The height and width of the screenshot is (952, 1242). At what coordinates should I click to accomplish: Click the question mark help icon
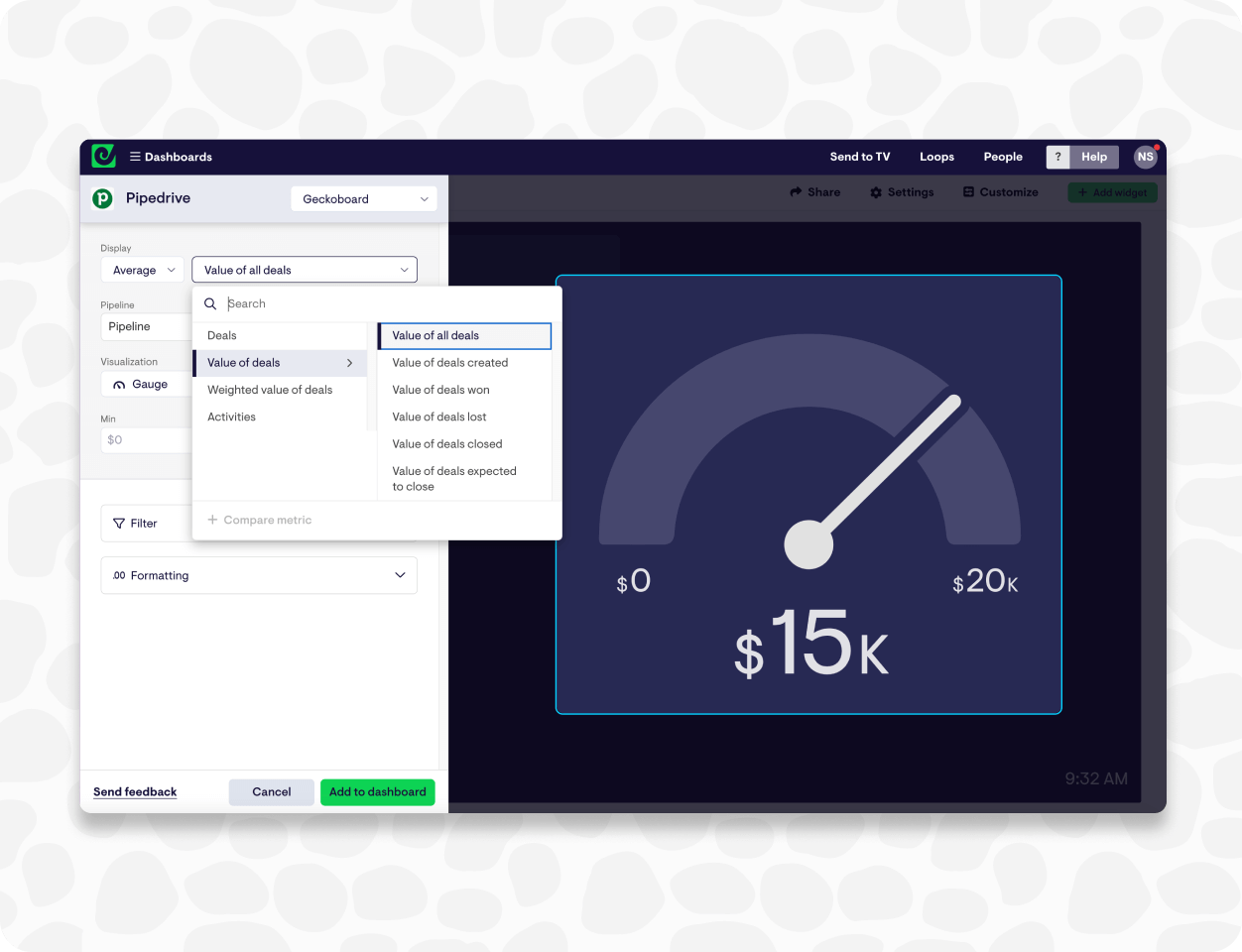[x=1057, y=157]
